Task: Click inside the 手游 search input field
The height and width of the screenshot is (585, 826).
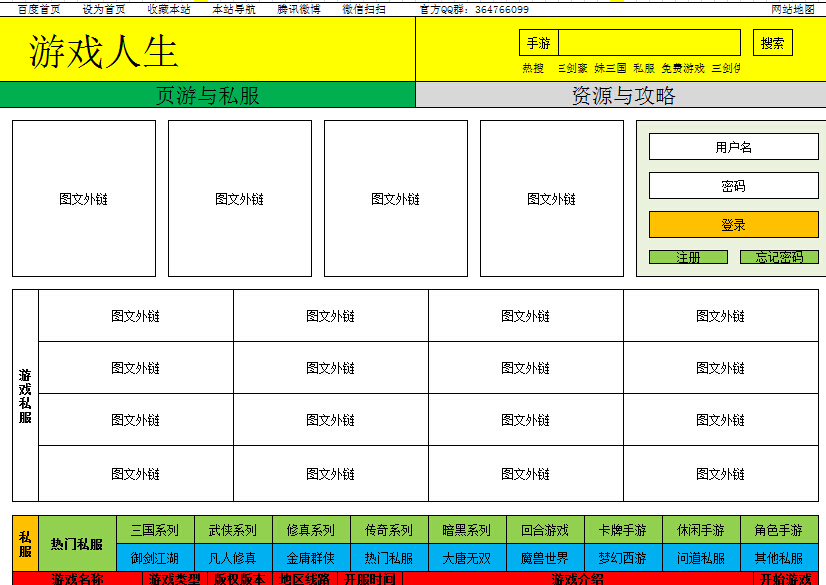Action: [x=650, y=42]
